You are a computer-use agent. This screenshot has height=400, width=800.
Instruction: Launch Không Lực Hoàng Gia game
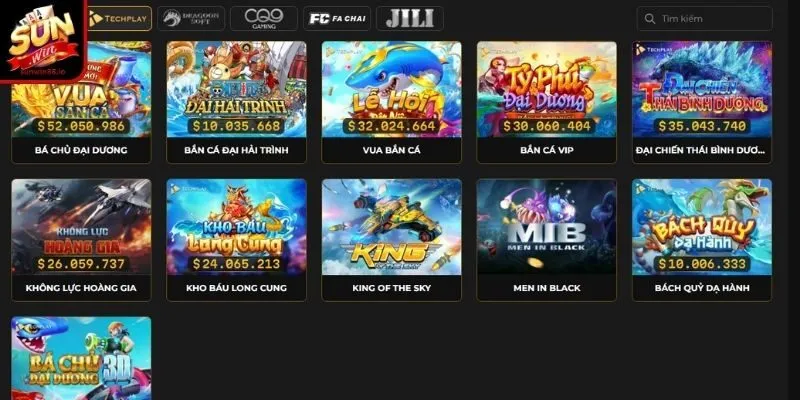(81, 240)
